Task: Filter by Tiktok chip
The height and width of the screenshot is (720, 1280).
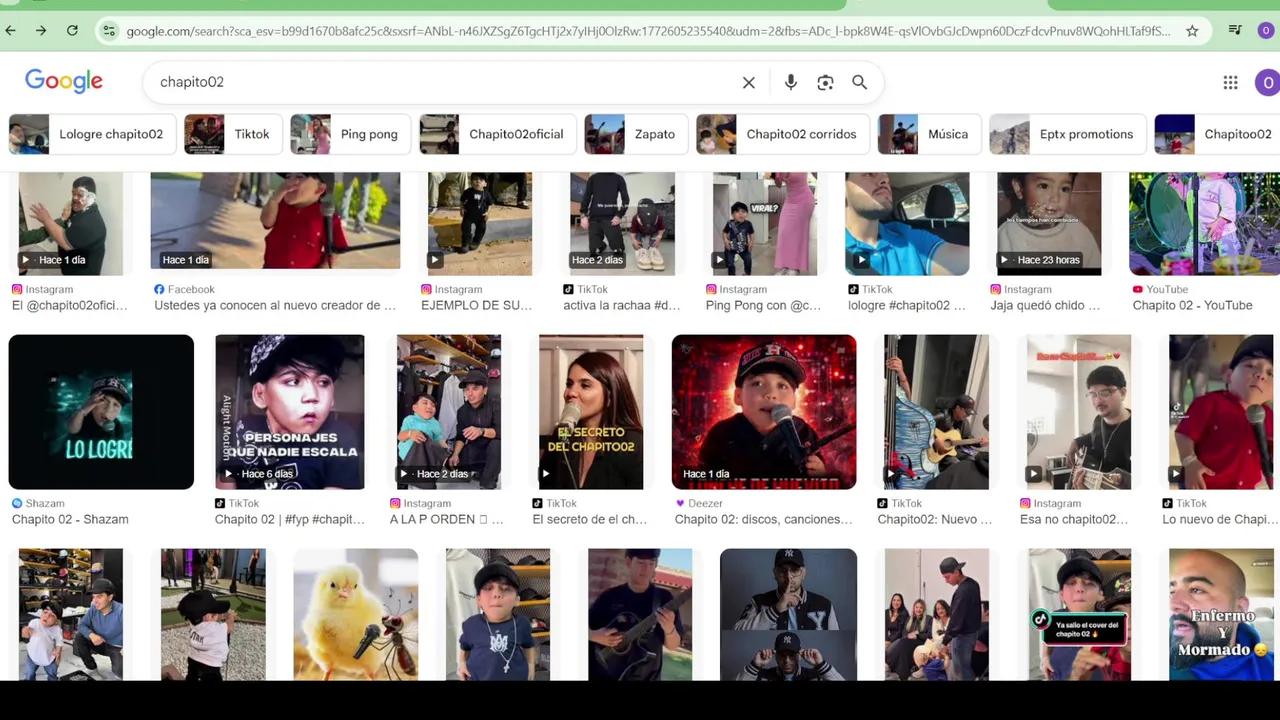Action: (232, 134)
